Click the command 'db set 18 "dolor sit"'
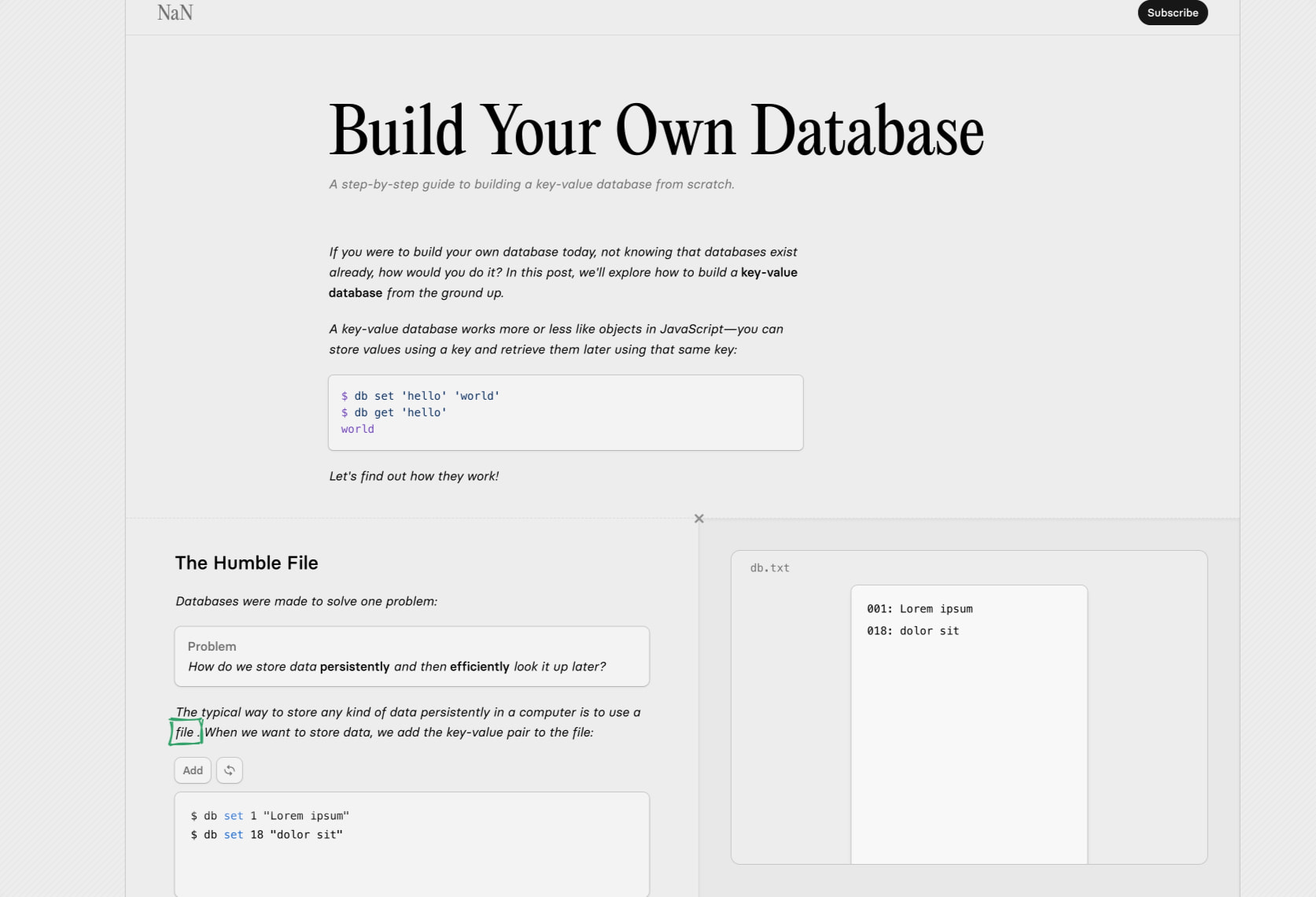Screen dimensions: 1316x897 267,835
